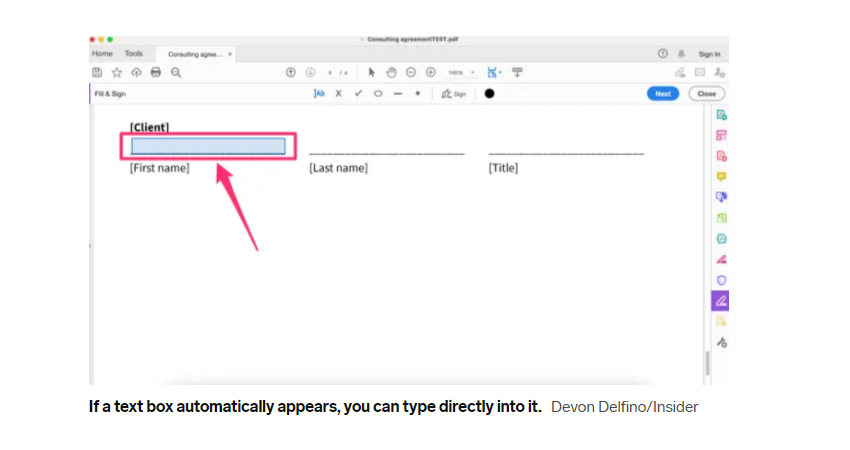Go to the Home tab
This screenshot has height=450, width=850.
(102, 54)
